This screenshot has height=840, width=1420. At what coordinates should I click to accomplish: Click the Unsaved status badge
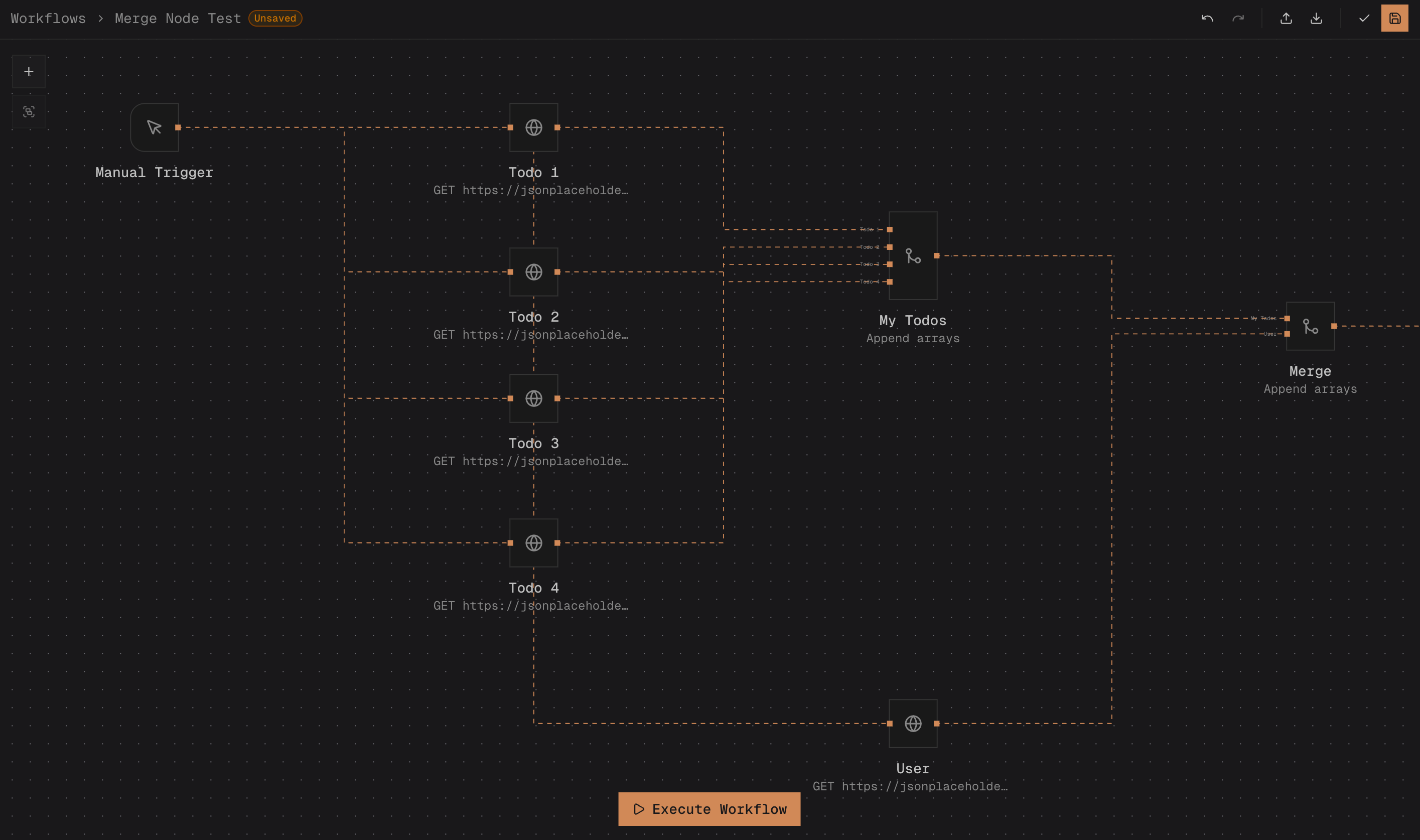(x=274, y=18)
